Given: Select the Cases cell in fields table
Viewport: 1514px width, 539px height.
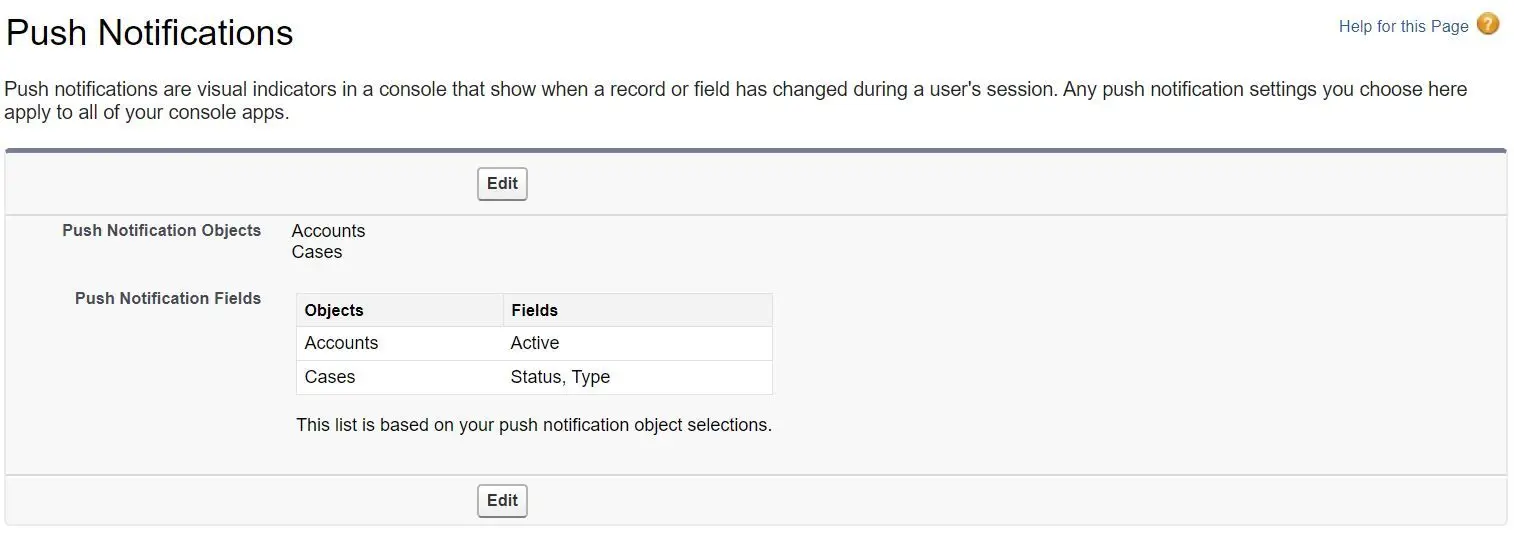Looking at the screenshot, I should pos(400,377).
